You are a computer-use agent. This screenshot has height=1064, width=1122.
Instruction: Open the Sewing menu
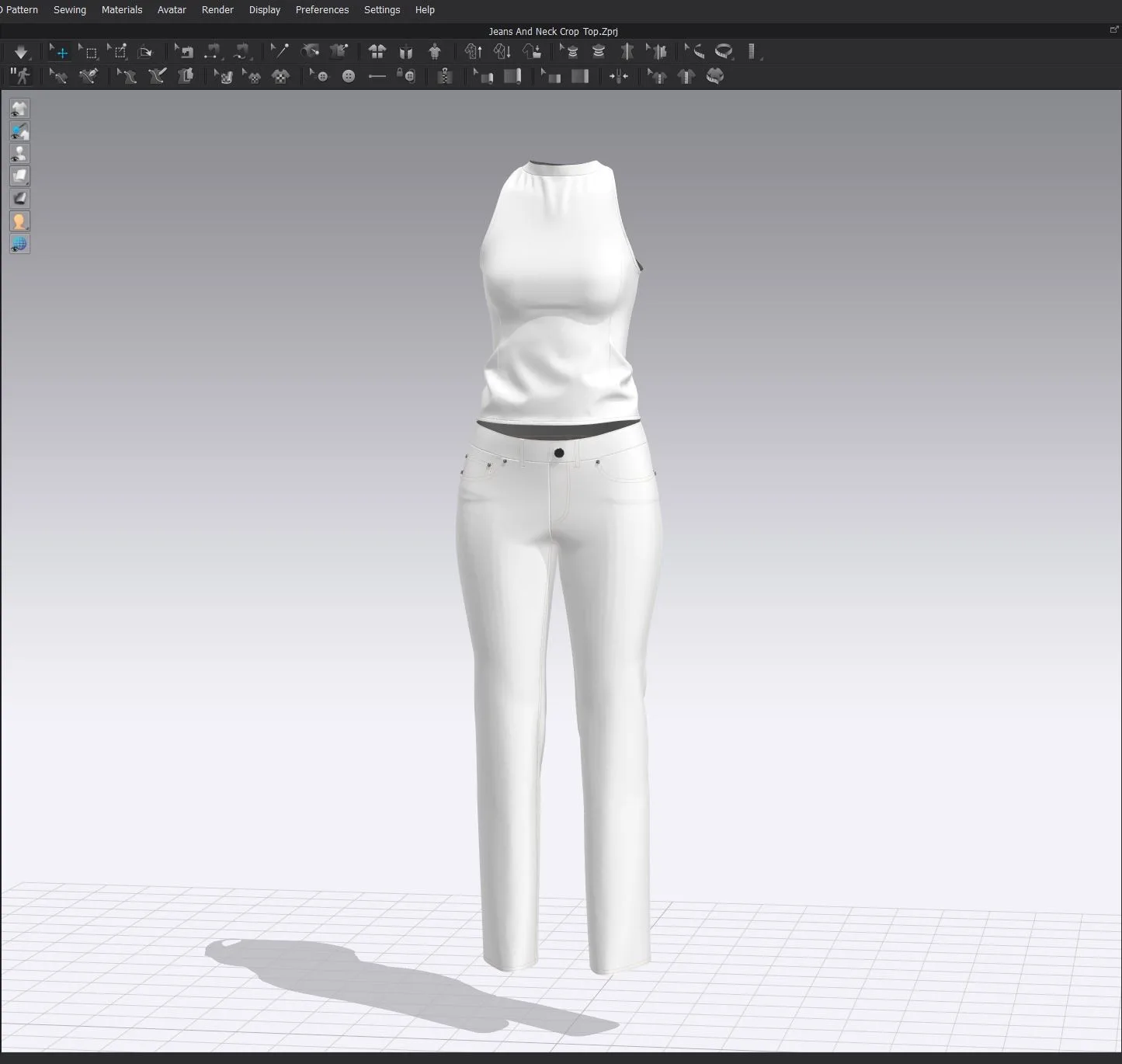[70, 10]
